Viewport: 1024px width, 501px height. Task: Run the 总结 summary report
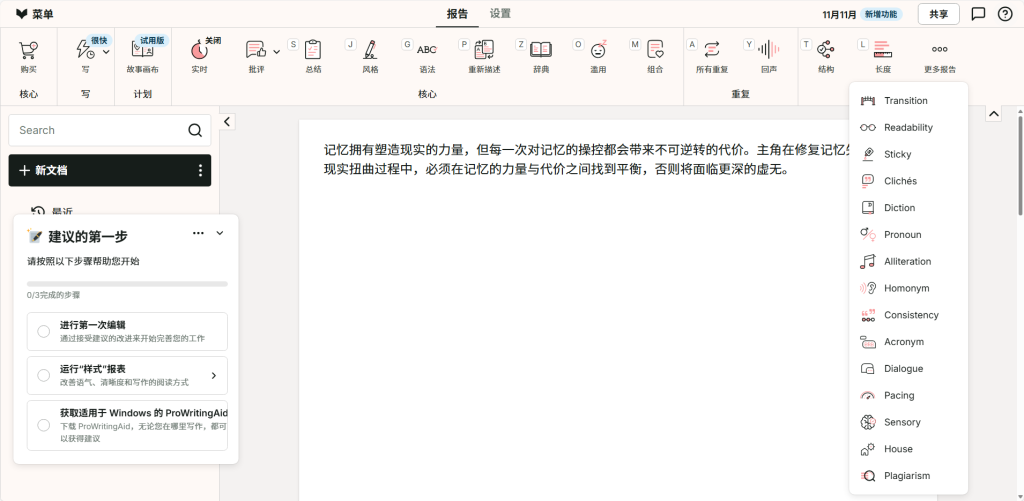coord(313,50)
